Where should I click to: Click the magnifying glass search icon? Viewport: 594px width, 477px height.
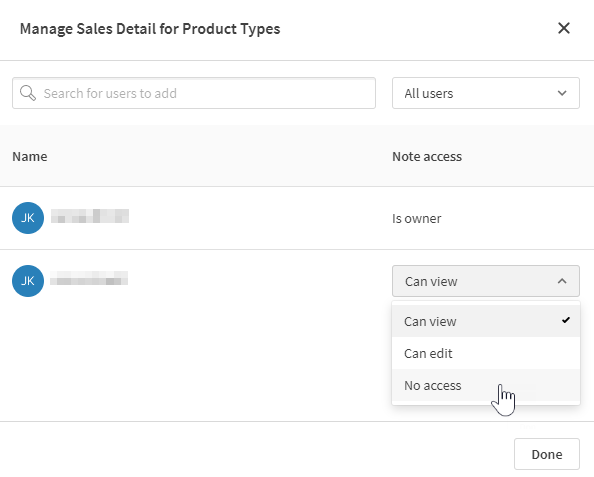(x=28, y=93)
